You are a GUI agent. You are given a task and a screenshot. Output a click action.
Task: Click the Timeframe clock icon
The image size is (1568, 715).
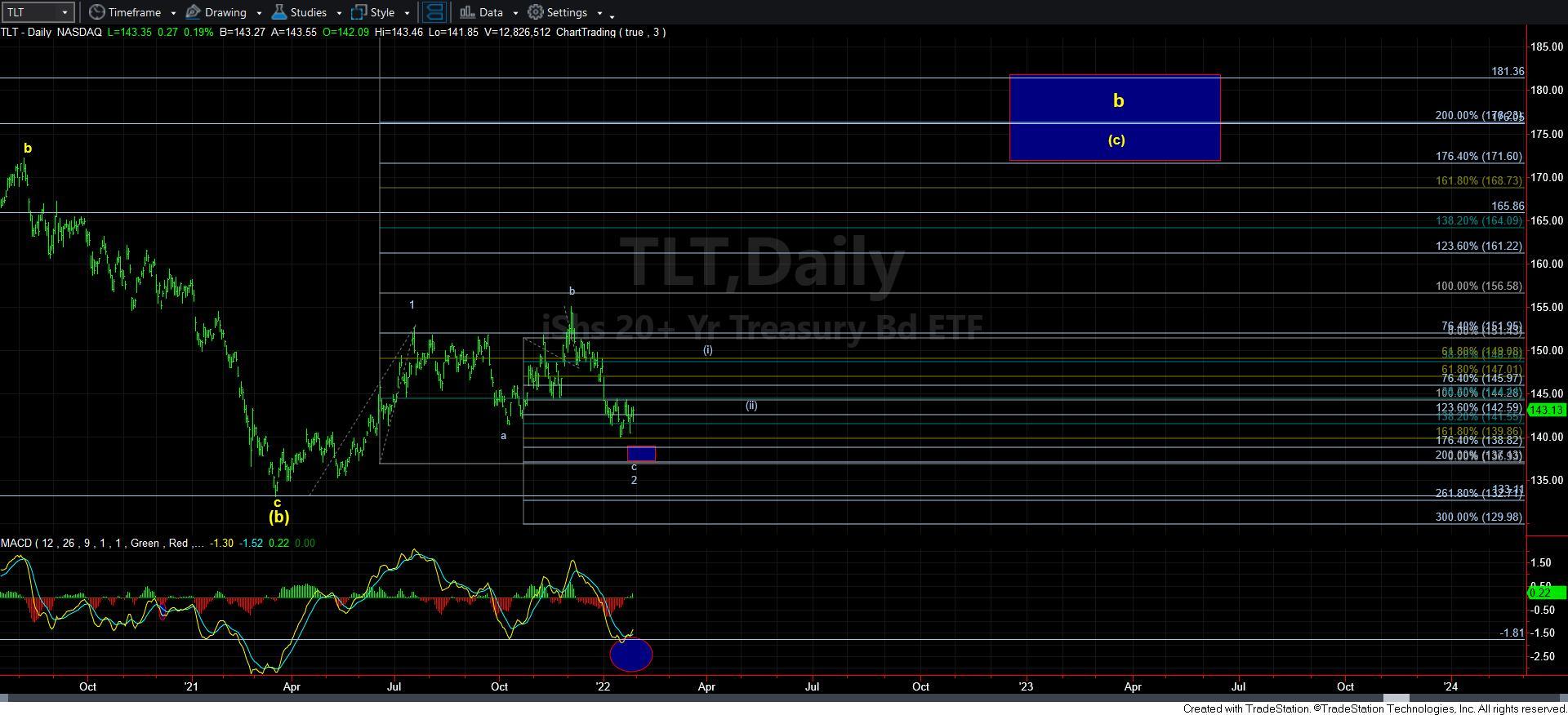coord(96,12)
